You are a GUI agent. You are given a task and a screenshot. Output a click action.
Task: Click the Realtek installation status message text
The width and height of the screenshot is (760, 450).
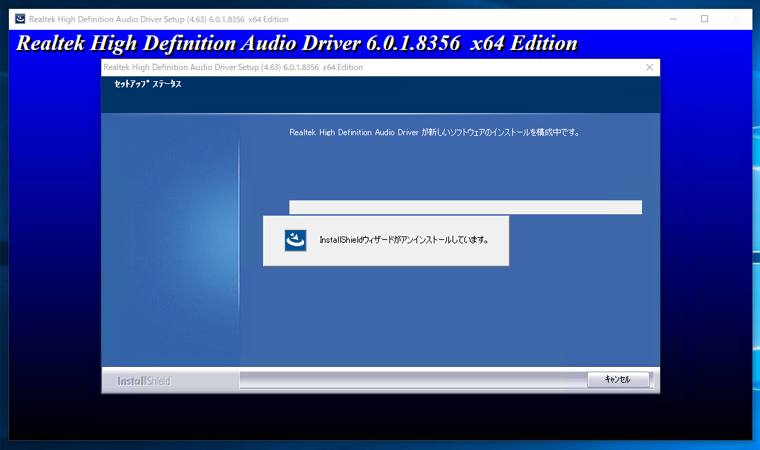tap(434, 132)
